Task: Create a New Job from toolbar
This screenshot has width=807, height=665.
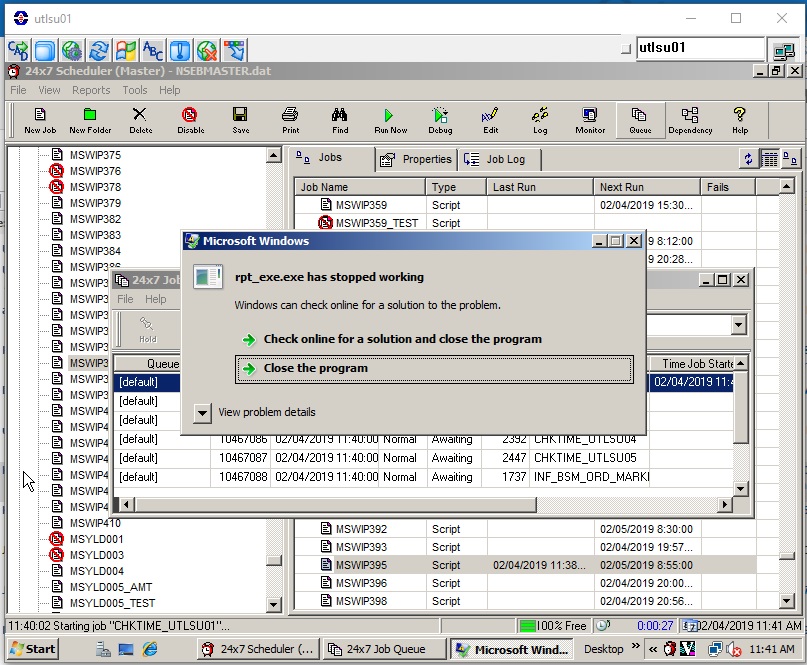Action: 40,121
